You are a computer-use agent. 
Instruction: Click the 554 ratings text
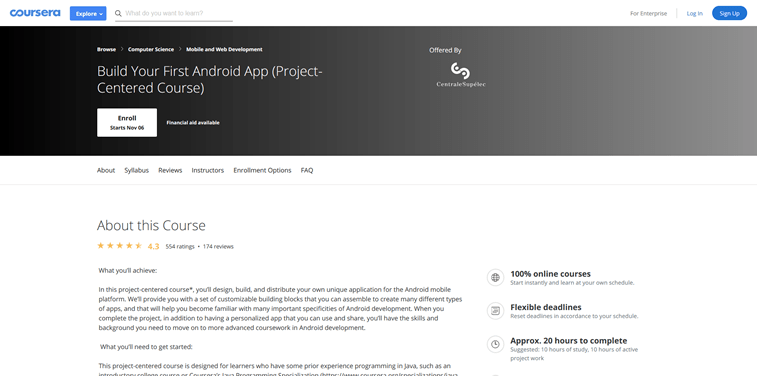(180, 246)
